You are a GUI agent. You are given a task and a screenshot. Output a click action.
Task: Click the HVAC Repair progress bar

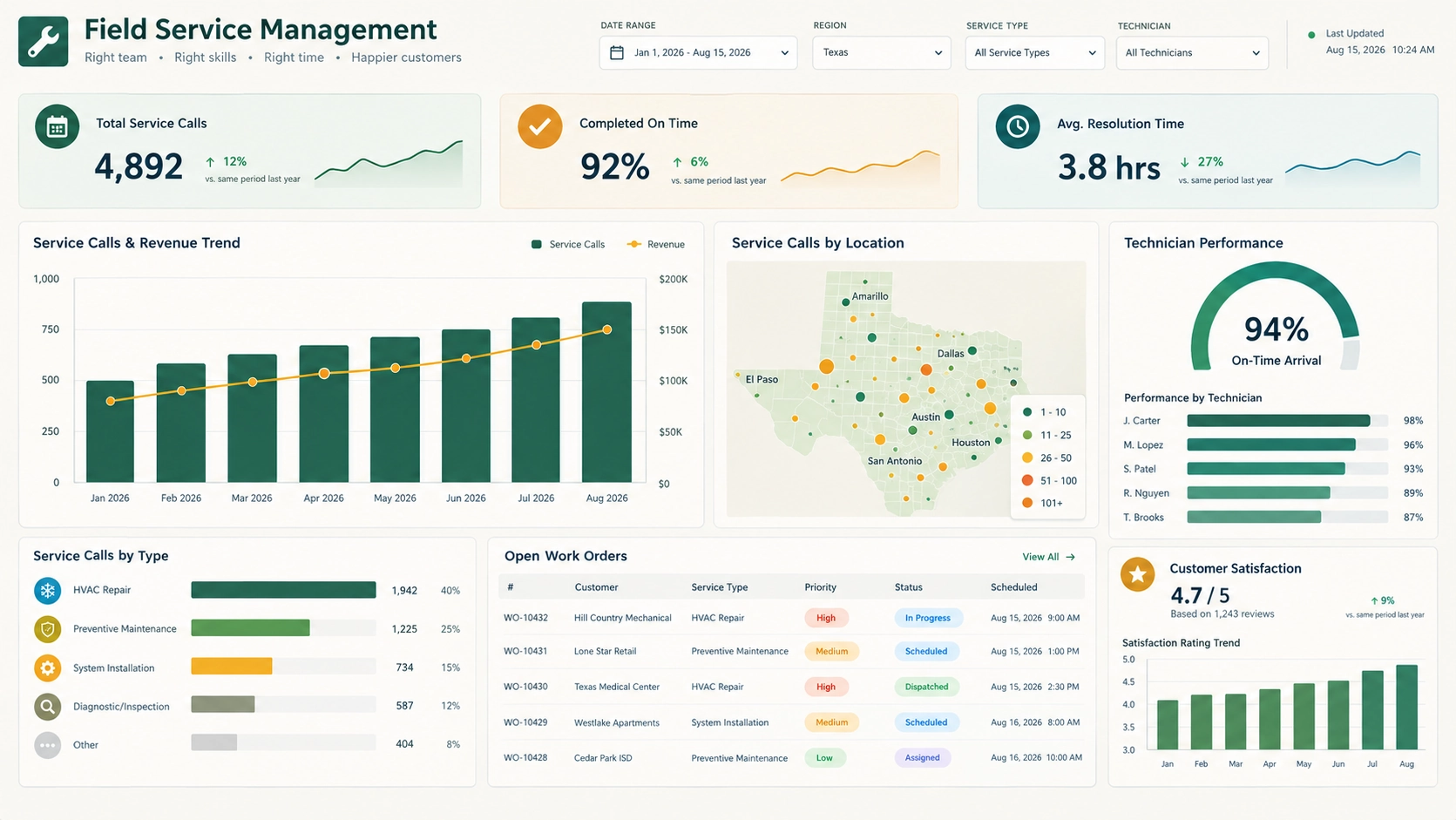283,590
